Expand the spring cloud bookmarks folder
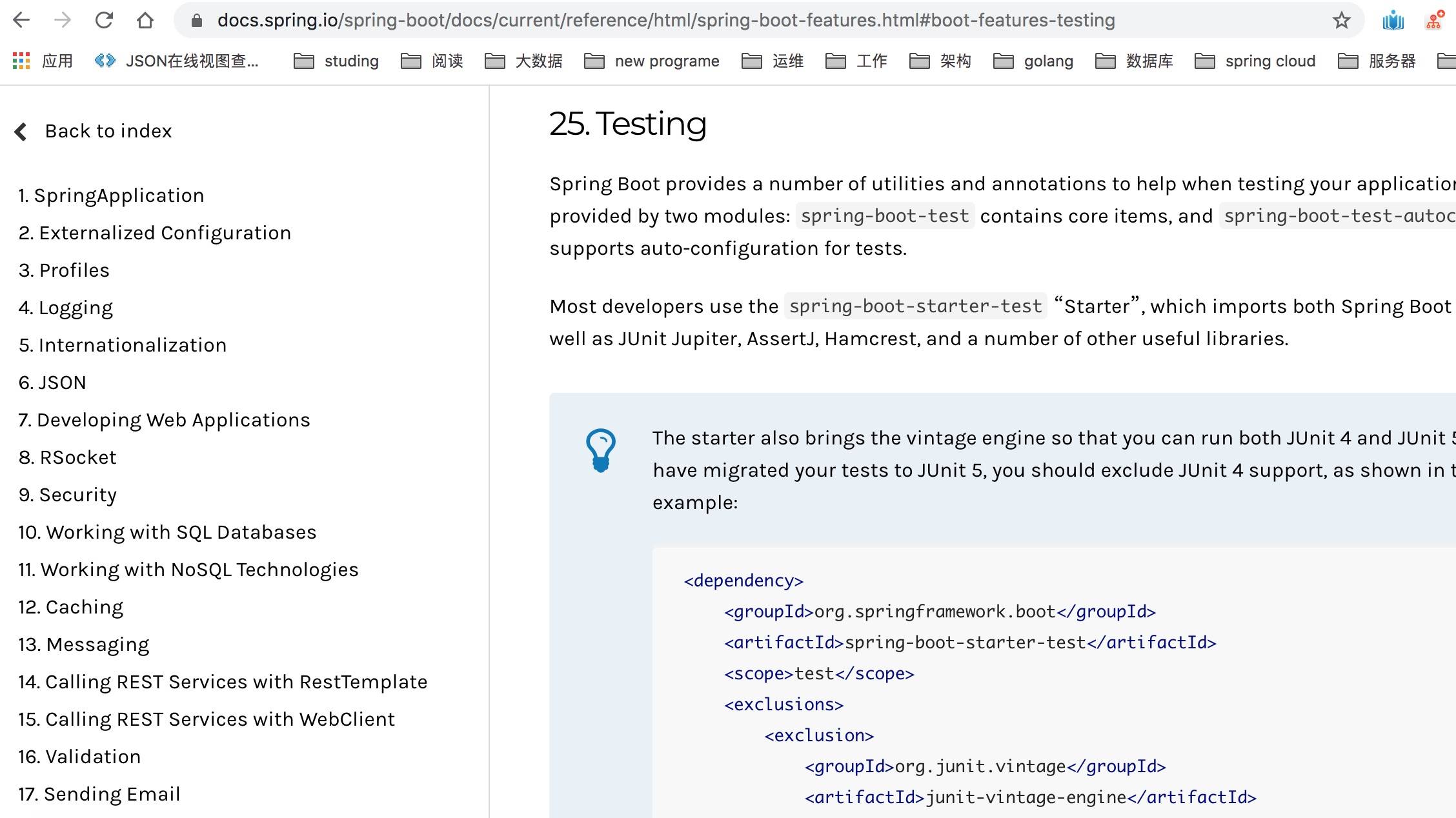Image resolution: width=1456 pixels, height=818 pixels. point(1255,61)
